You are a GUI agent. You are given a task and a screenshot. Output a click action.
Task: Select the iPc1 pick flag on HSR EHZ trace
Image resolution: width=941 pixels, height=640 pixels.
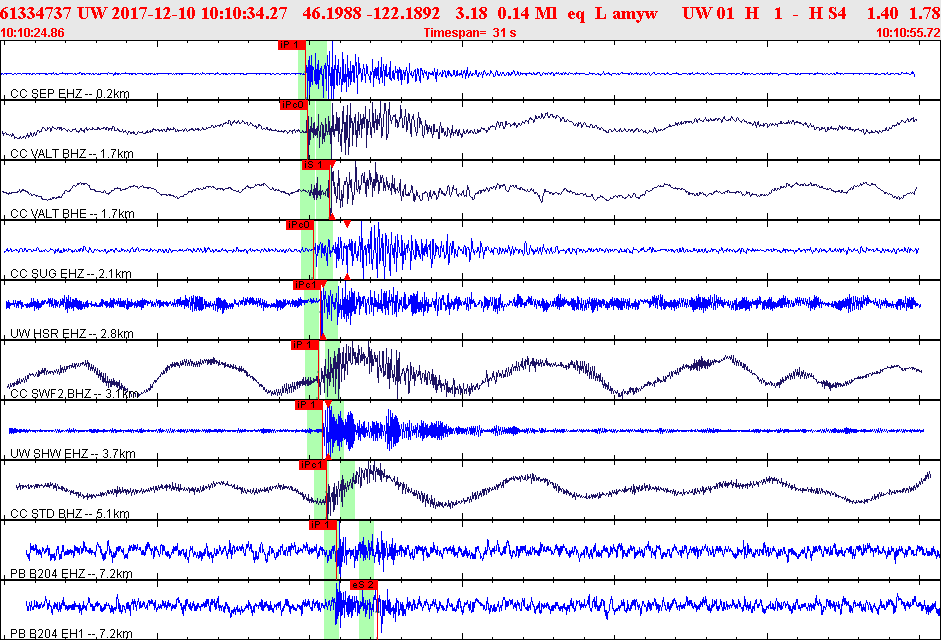pyautogui.click(x=307, y=285)
